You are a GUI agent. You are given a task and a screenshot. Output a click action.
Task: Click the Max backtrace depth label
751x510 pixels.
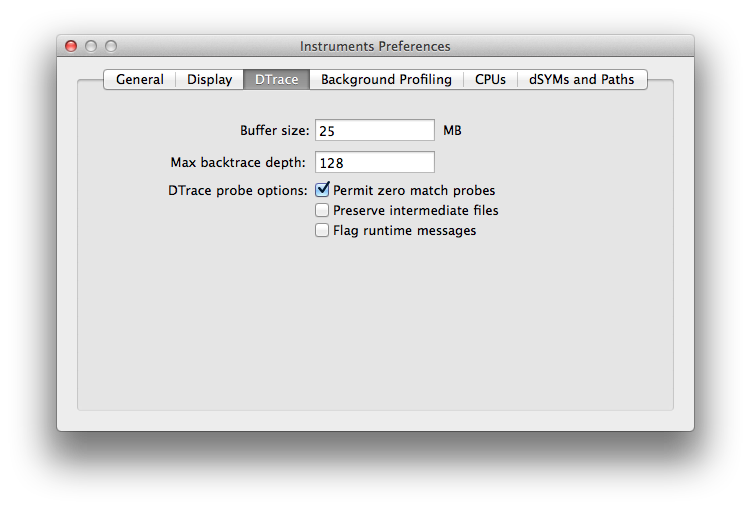[238, 162]
